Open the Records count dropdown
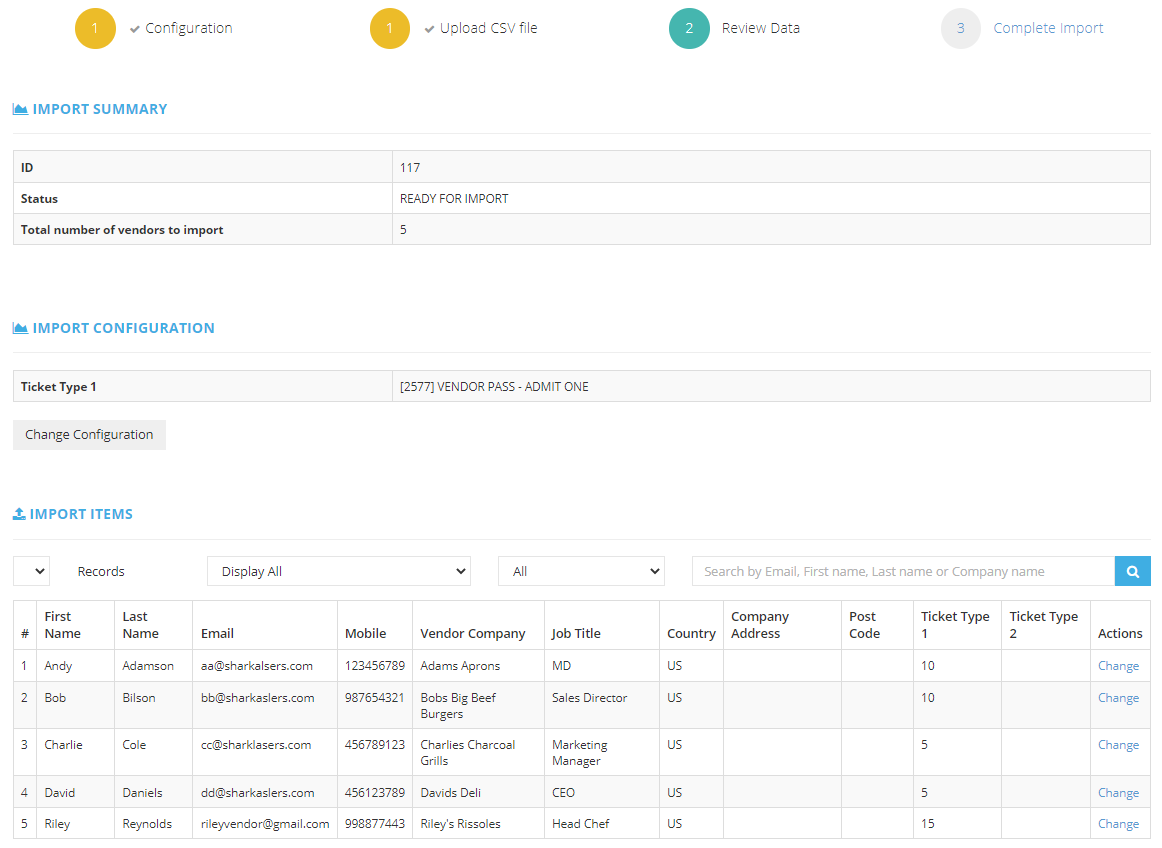 tap(32, 572)
